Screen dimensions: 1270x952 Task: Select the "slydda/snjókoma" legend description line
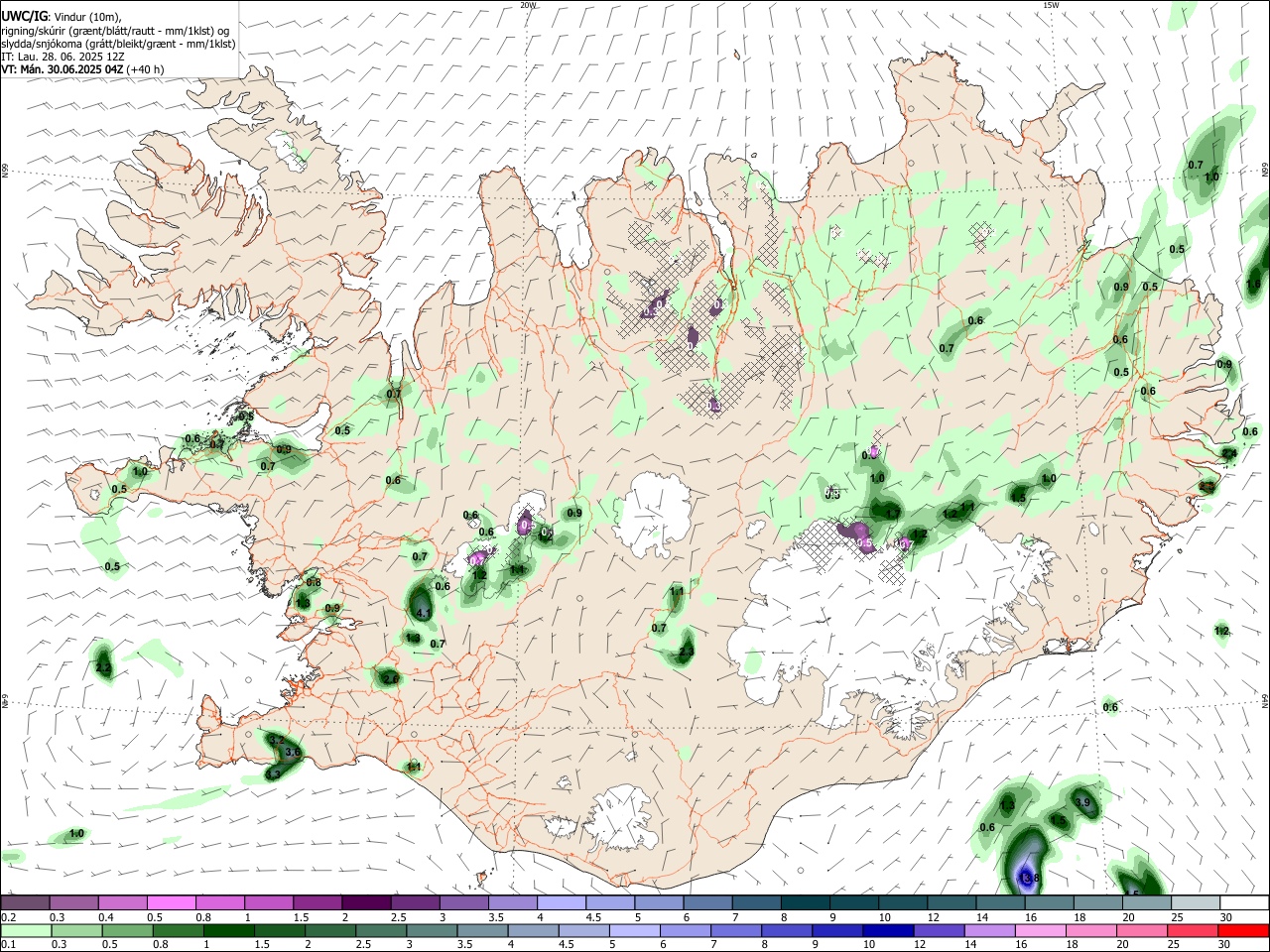[118, 44]
